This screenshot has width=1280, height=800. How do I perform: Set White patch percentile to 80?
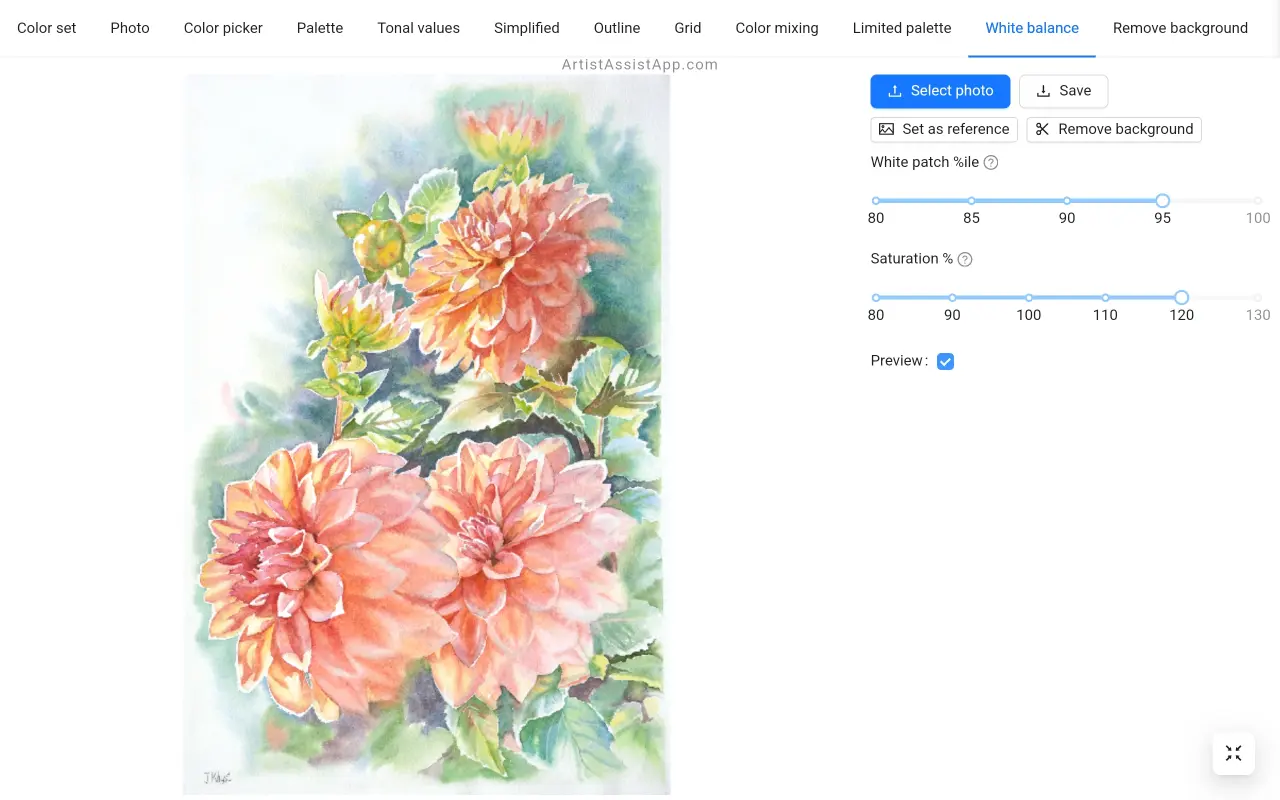[x=876, y=201]
